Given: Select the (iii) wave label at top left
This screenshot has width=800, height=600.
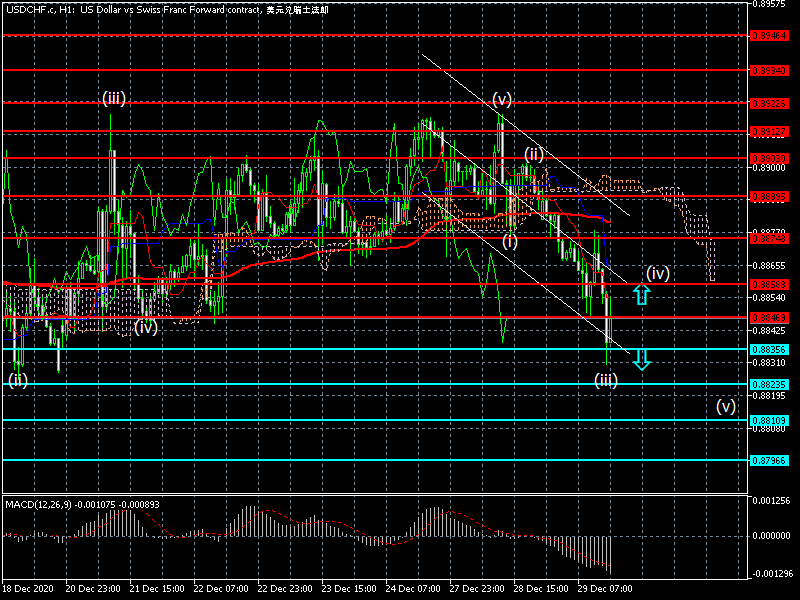Looking at the screenshot, I should tap(113, 98).
